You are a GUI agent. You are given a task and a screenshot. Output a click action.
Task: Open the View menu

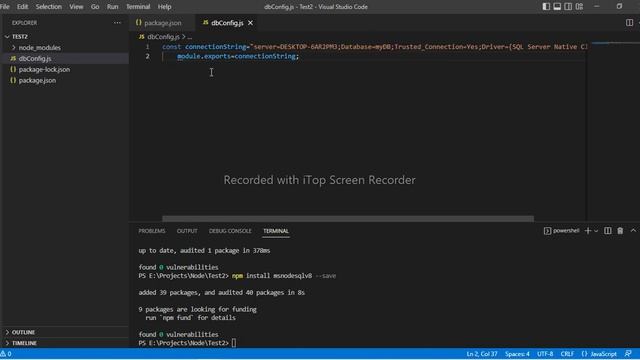tap(76, 7)
